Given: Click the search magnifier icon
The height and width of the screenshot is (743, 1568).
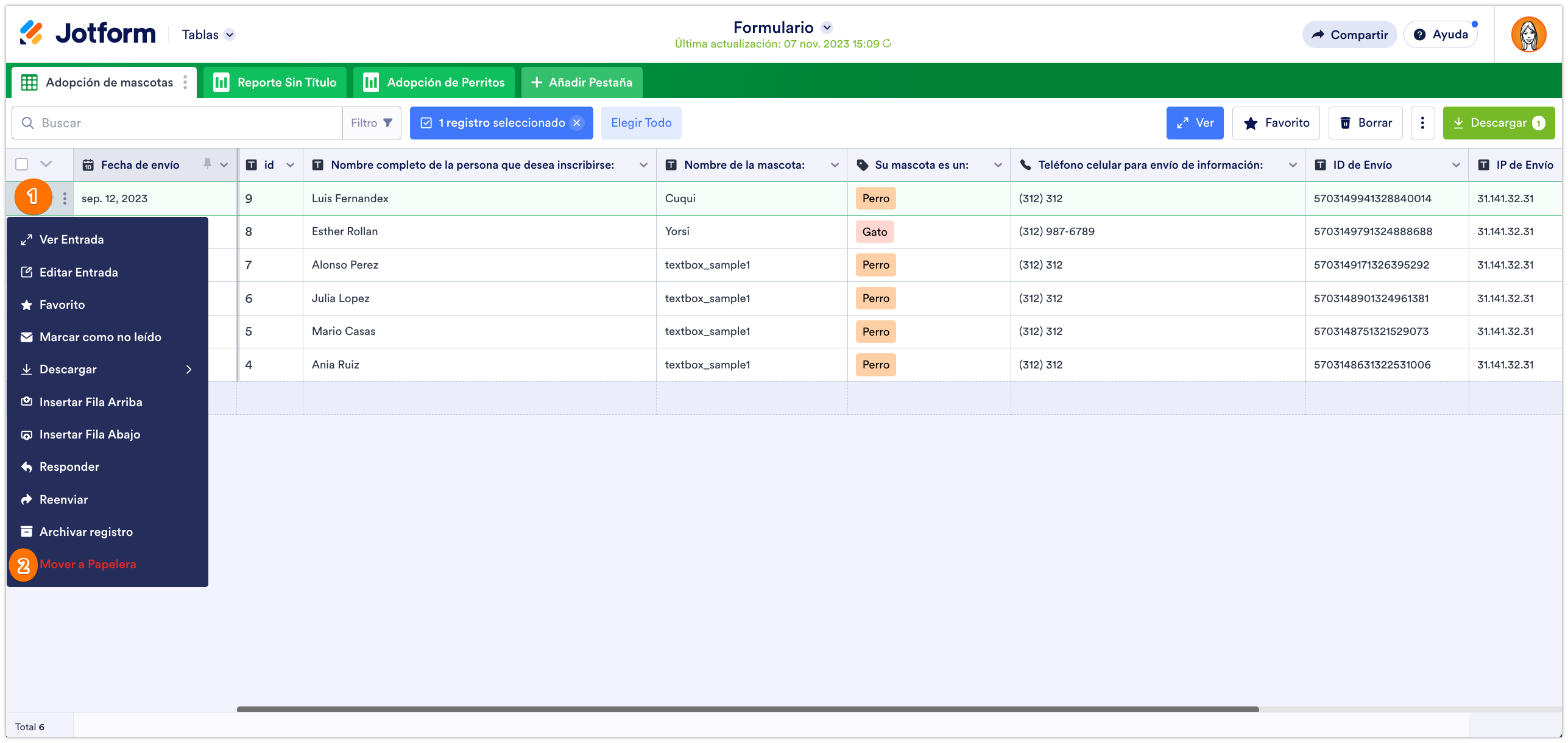Looking at the screenshot, I should pyautogui.click(x=27, y=123).
